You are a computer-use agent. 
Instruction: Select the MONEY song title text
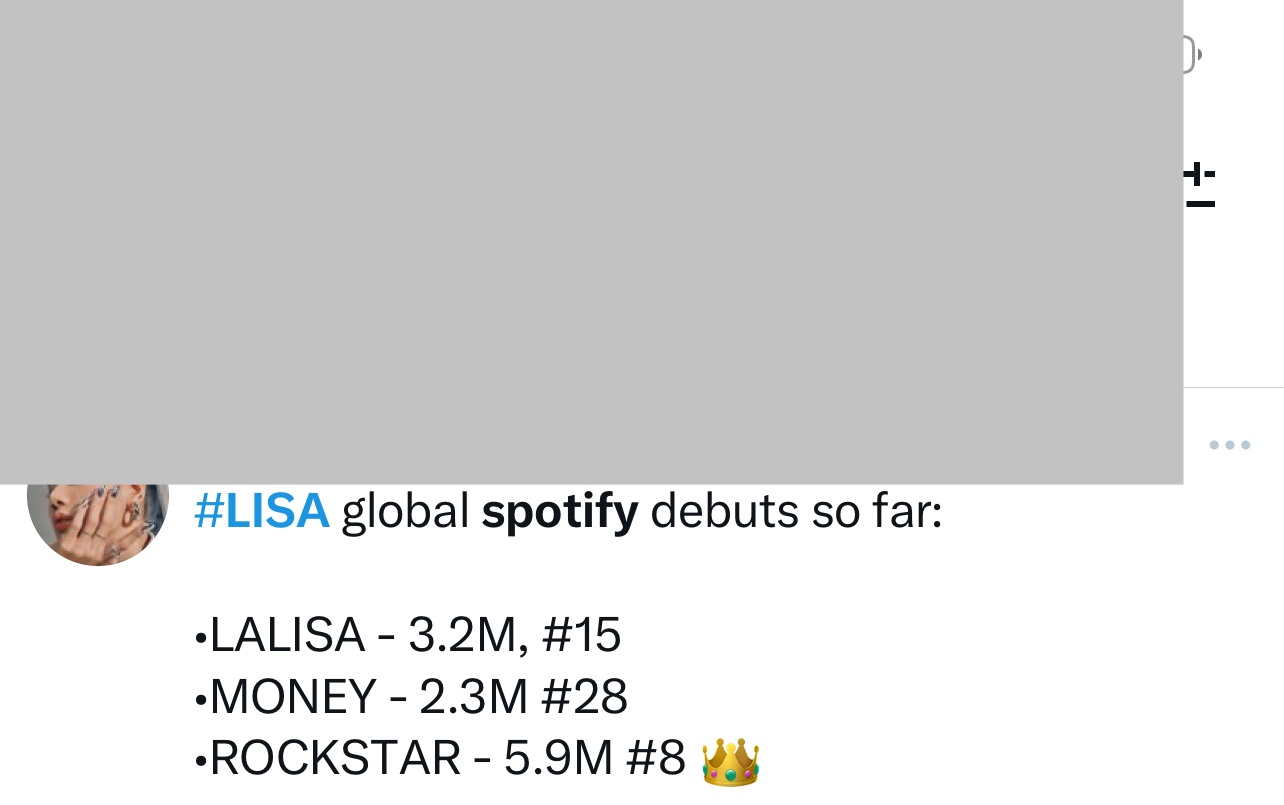(x=293, y=697)
